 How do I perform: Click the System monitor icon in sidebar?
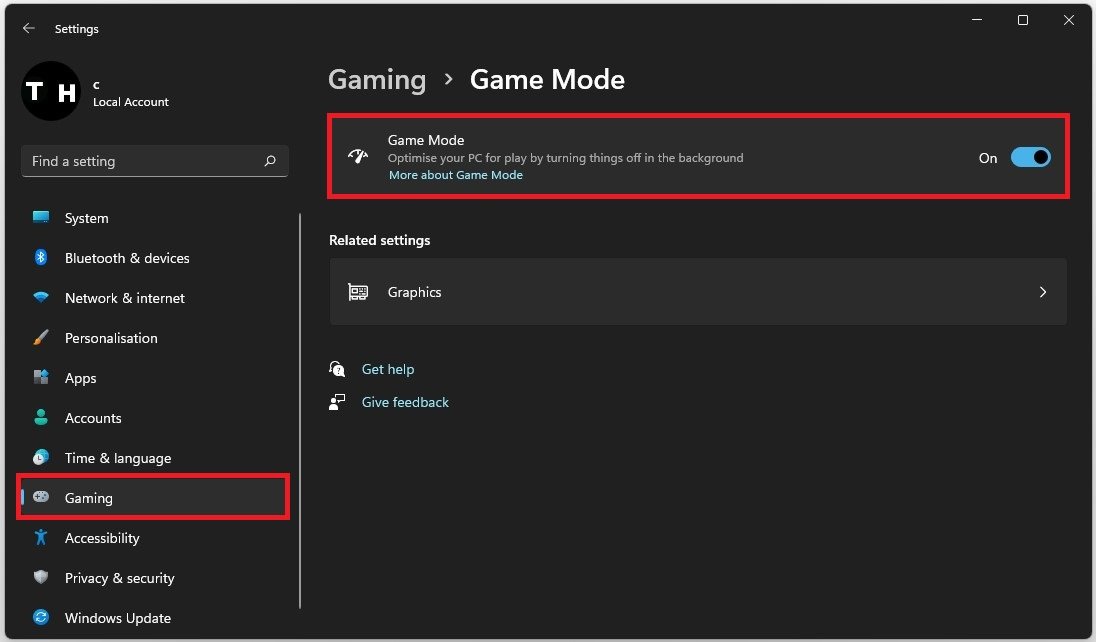click(41, 218)
